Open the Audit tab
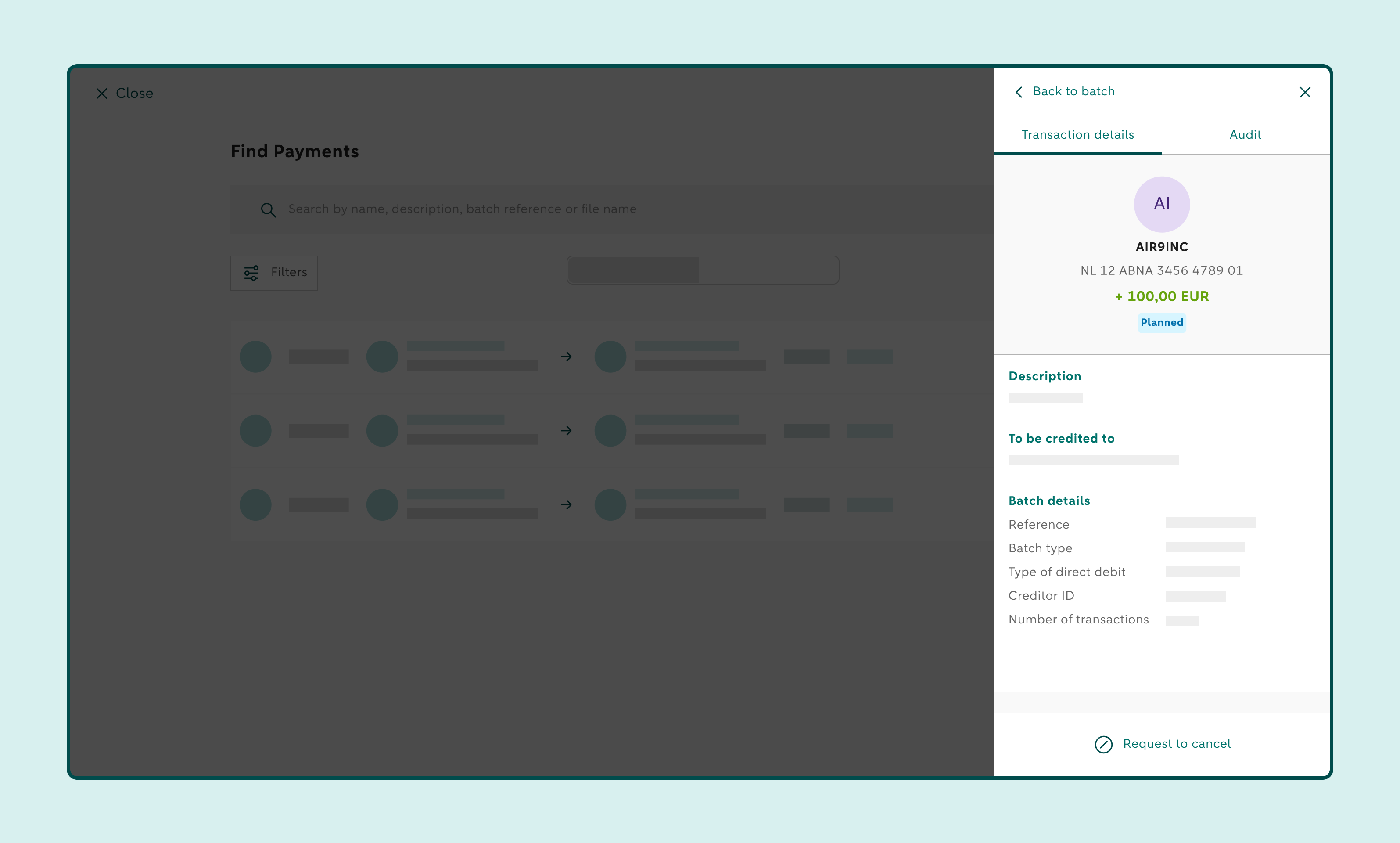The width and height of the screenshot is (1400, 843). click(1245, 135)
